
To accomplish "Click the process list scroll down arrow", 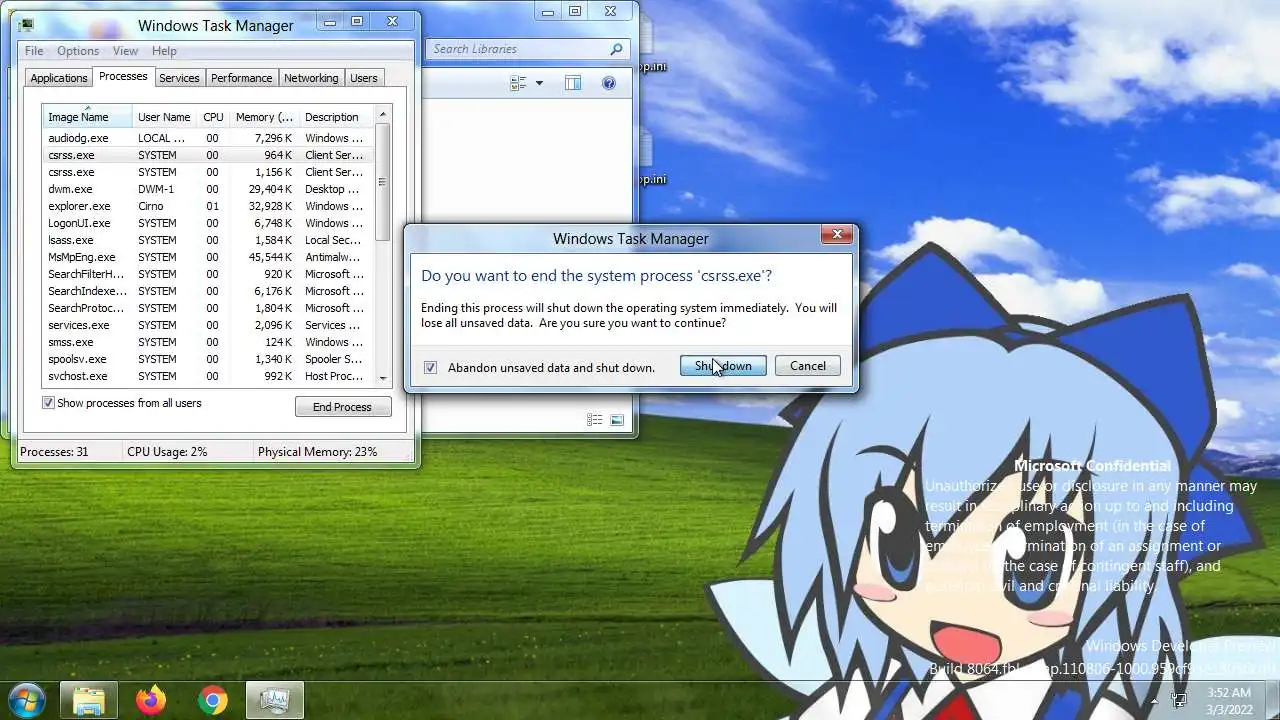I will pyautogui.click(x=382, y=379).
